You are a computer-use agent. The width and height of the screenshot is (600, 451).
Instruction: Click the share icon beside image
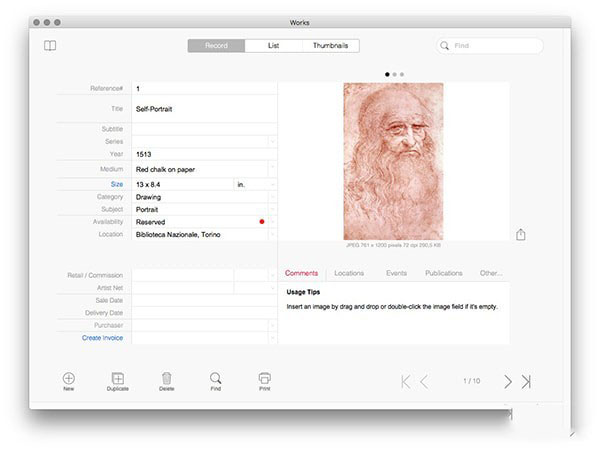click(x=520, y=234)
